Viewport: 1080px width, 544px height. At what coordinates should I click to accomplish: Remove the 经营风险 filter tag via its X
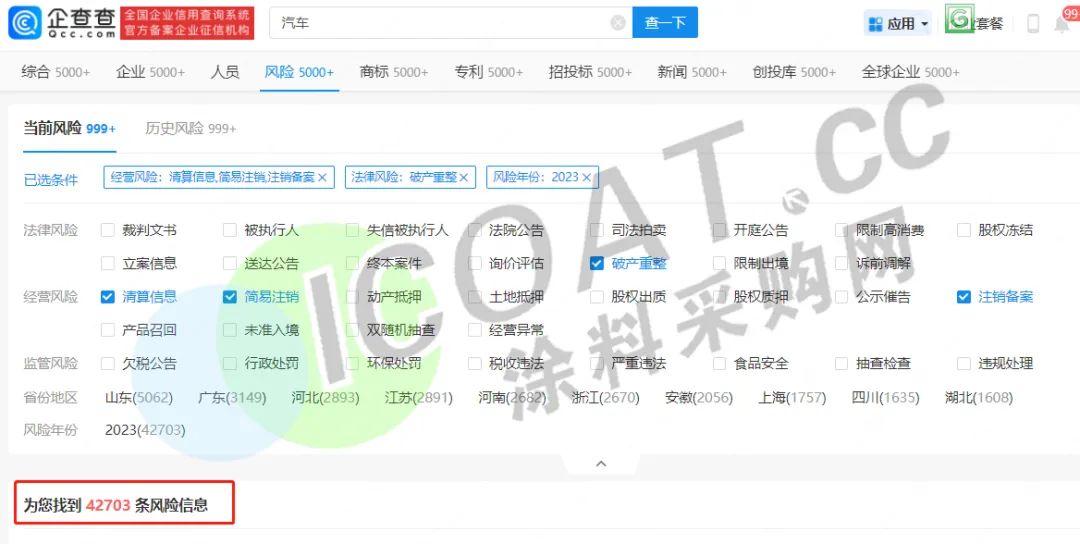[323, 177]
